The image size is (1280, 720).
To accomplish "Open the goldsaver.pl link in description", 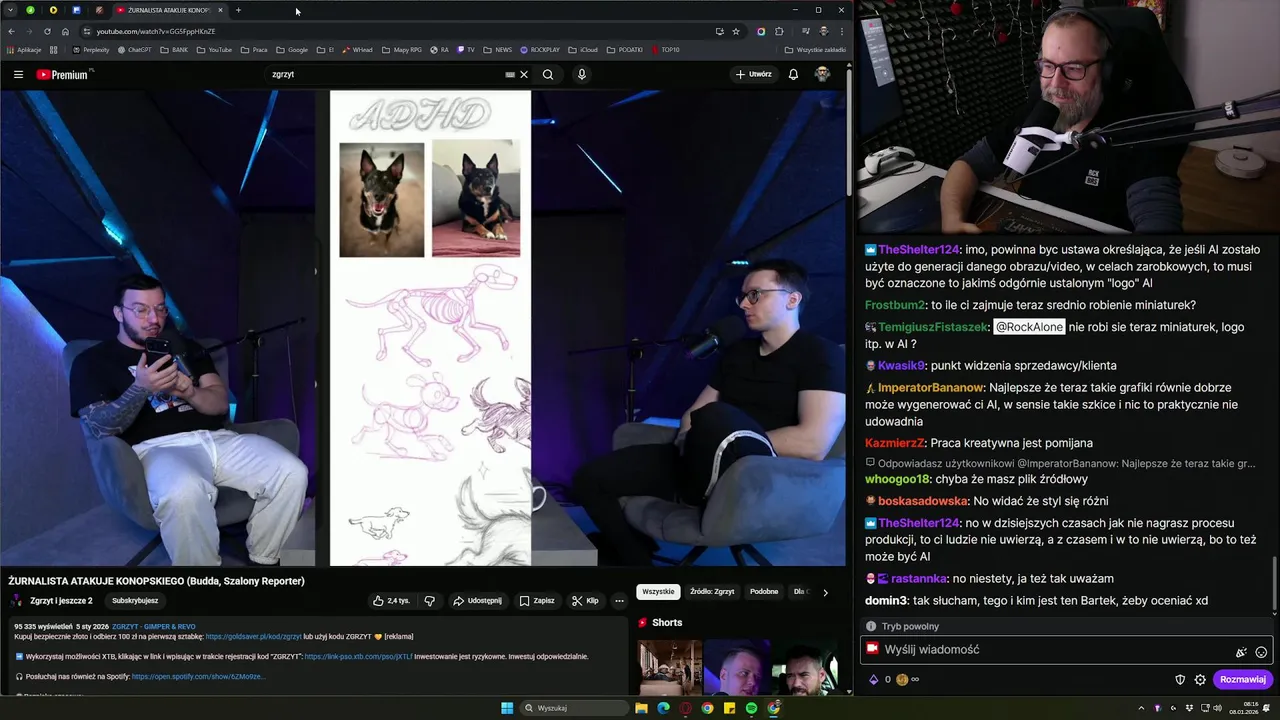I will click(253, 636).
